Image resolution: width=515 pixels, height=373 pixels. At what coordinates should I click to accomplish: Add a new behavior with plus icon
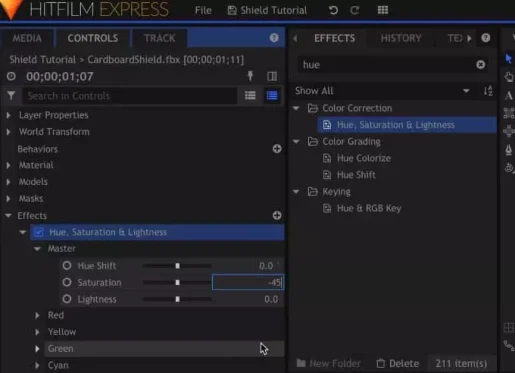click(x=277, y=149)
